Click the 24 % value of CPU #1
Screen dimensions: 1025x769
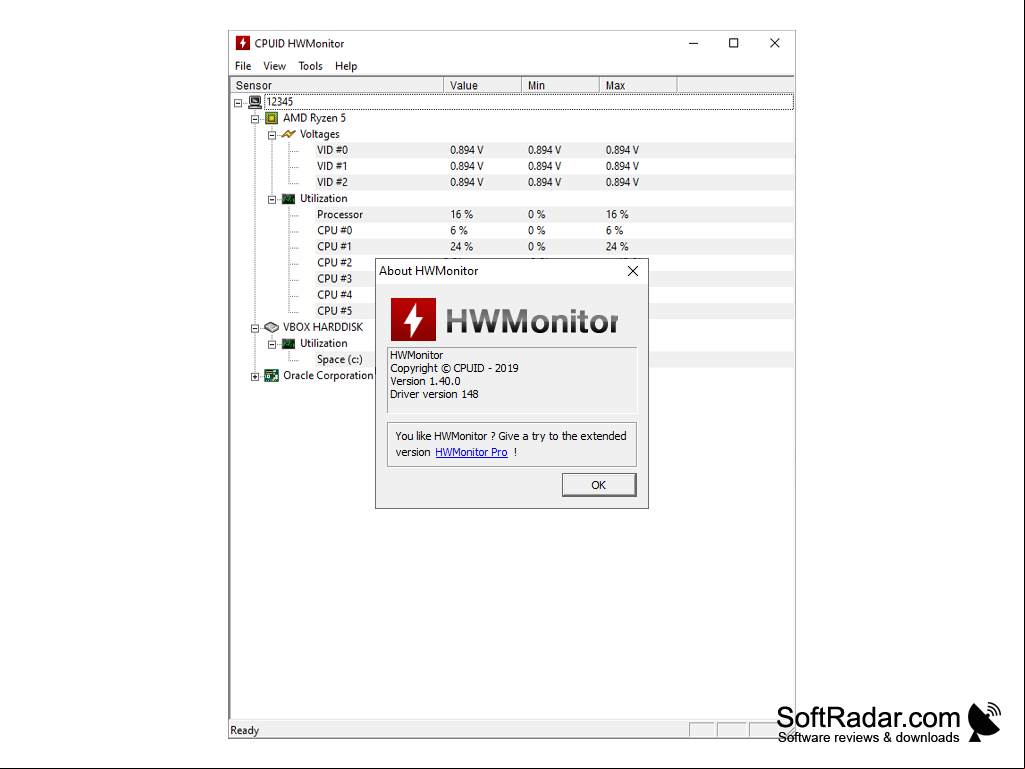(x=462, y=247)
